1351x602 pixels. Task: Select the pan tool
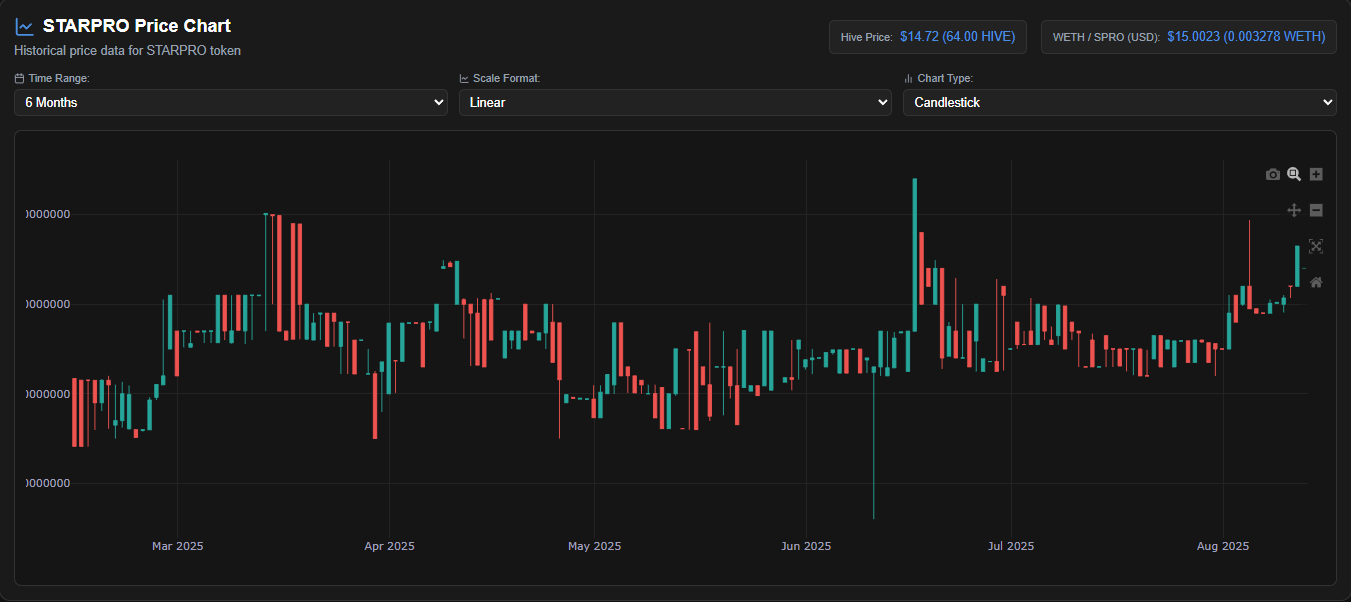[x=1294, y=210]
